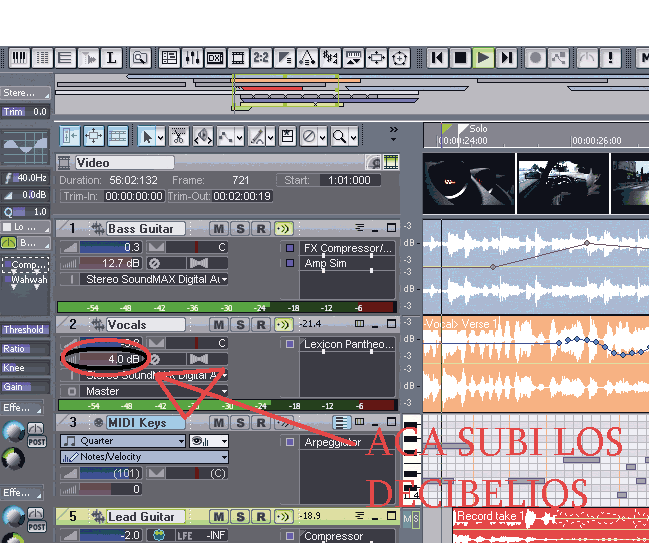
Task: Click the Bass Guitar track name
Action: tap(146, 228)
